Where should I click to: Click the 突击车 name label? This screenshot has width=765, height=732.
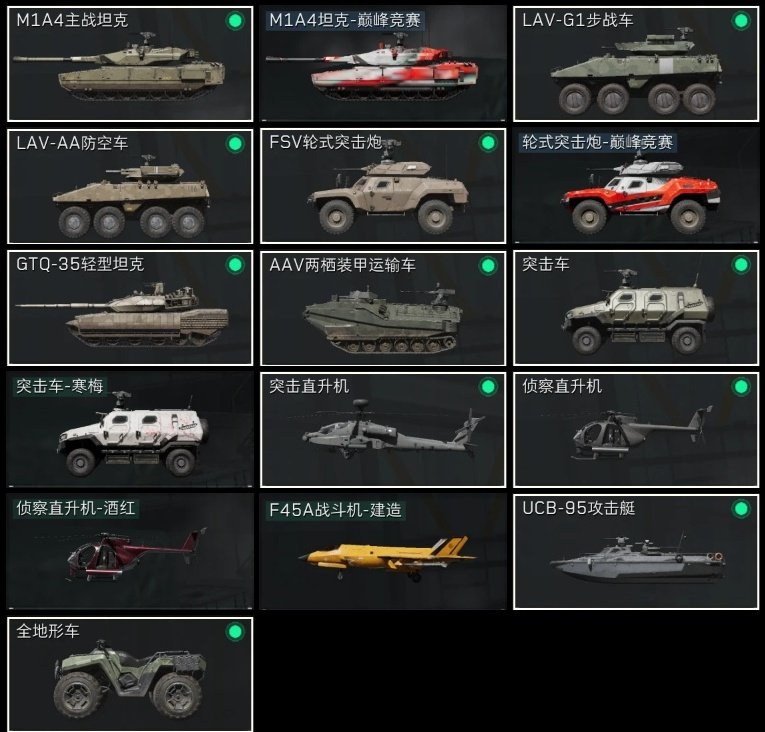click(x=545, y=264)
